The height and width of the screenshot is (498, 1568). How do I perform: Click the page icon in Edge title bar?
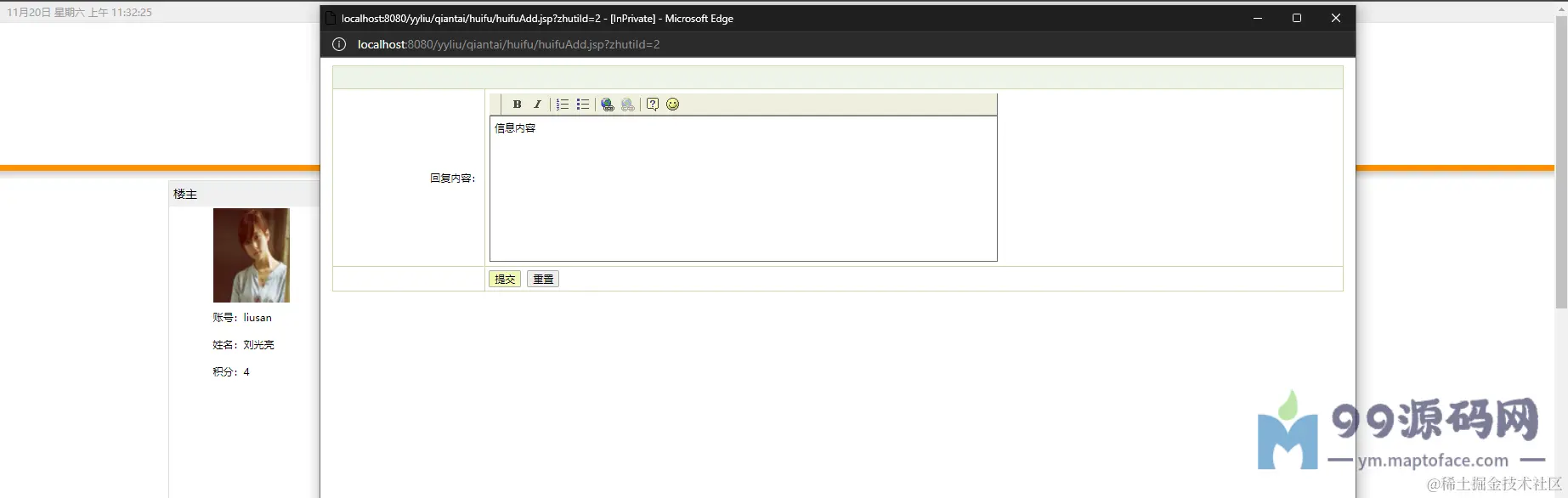331,18
